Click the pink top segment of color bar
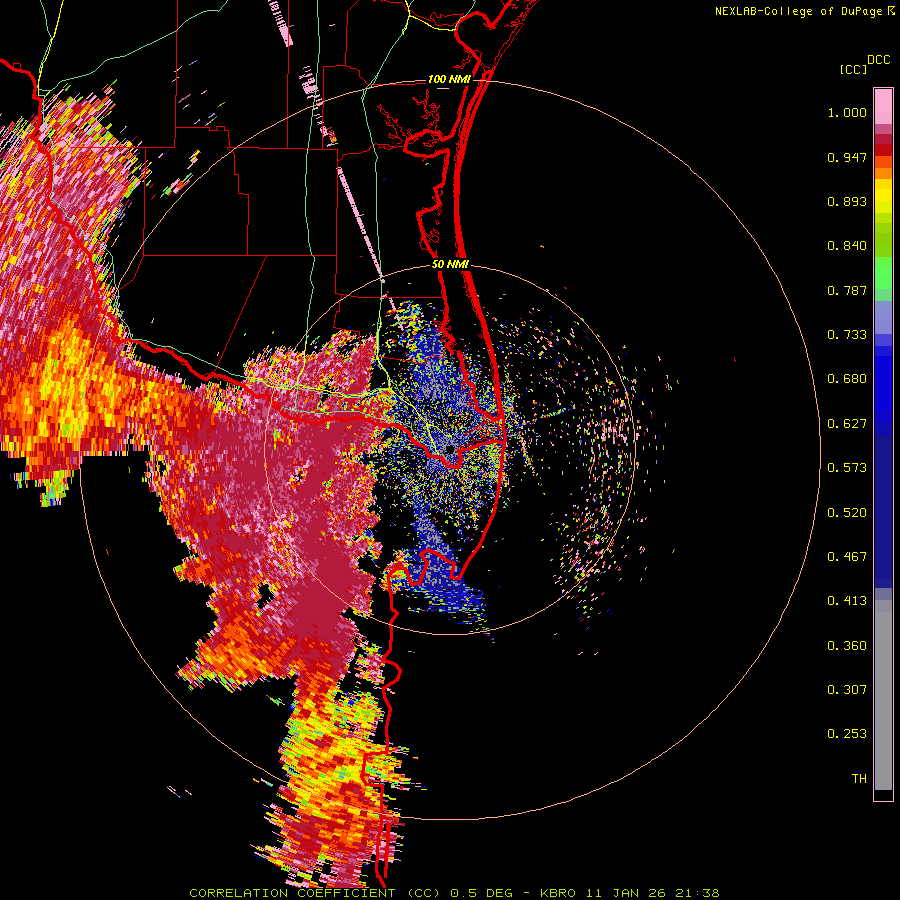Screen dimensions: 900x900 coord(883,107)
